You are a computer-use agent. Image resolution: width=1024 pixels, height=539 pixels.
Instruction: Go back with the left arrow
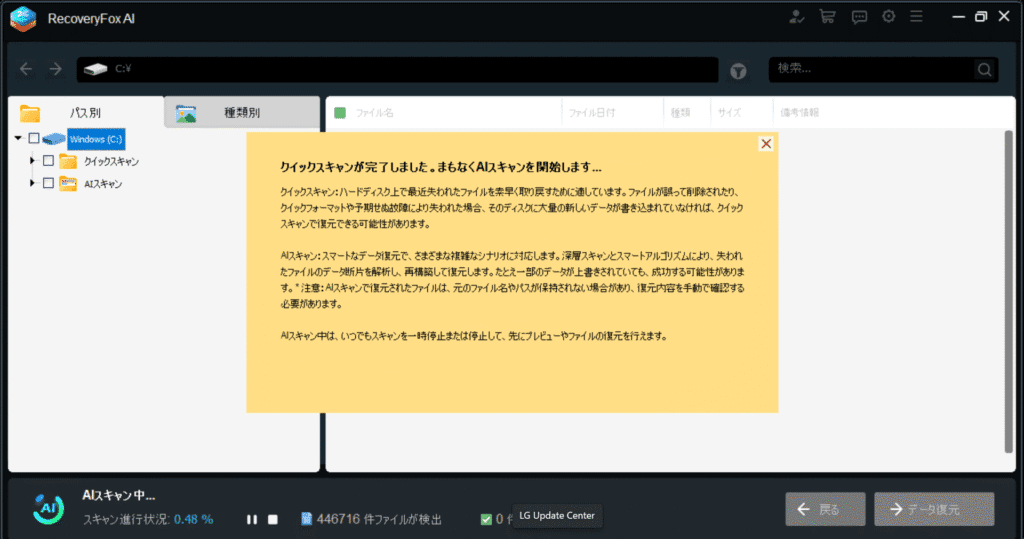click(26, 69)
